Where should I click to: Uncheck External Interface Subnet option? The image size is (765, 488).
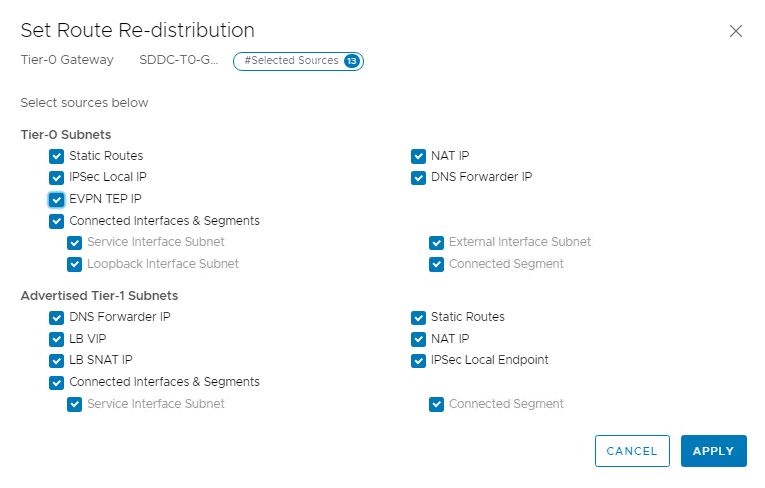[x=437, y=242]
